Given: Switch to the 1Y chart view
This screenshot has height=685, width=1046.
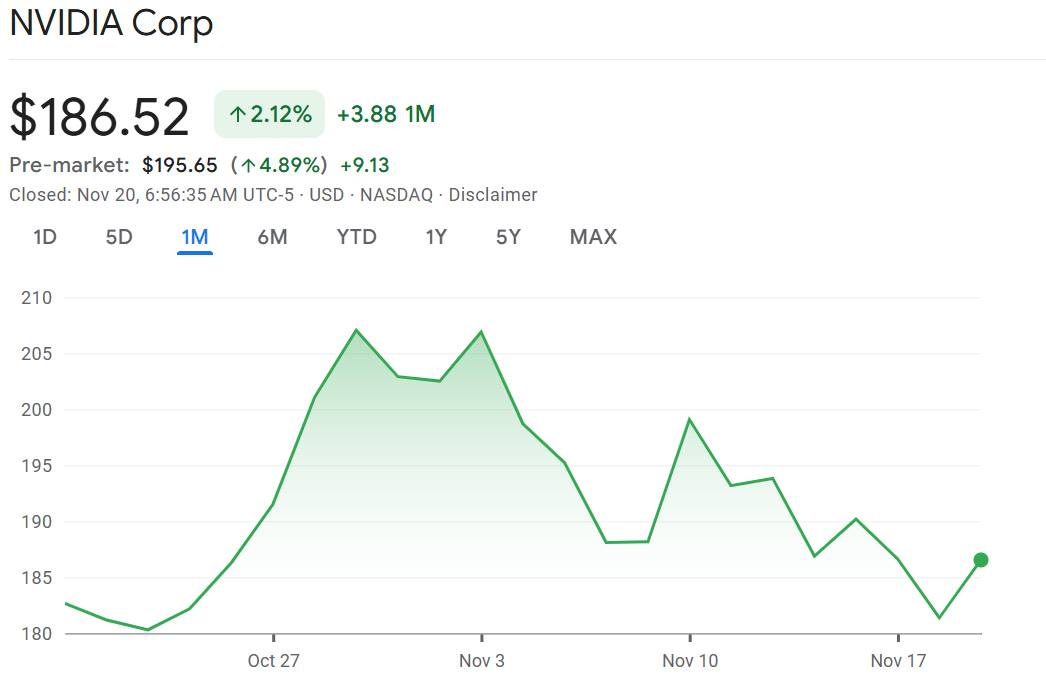Looking at the screenshot, I should click(x=436, y=237).
